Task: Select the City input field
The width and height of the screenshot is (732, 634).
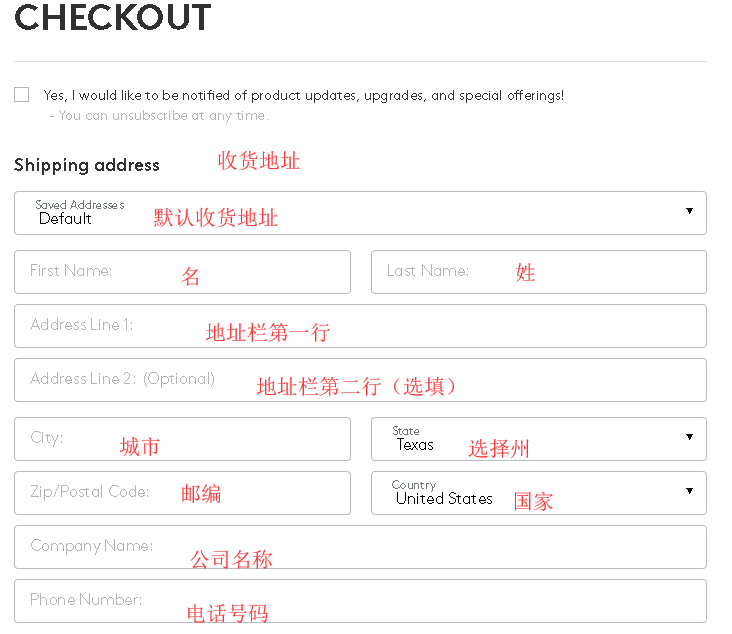Action: (182, 439)
